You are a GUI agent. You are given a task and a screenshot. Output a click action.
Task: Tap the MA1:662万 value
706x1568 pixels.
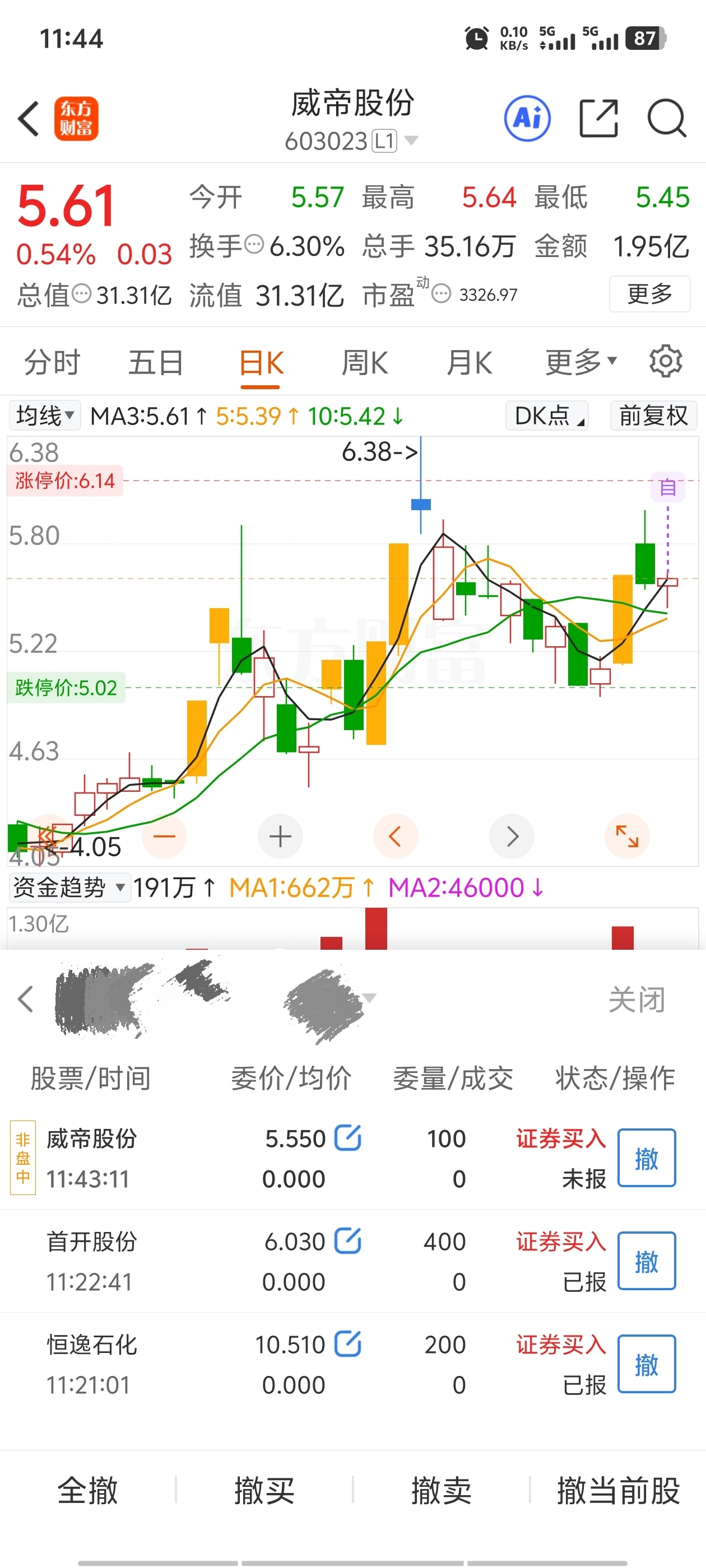(302, 888)
